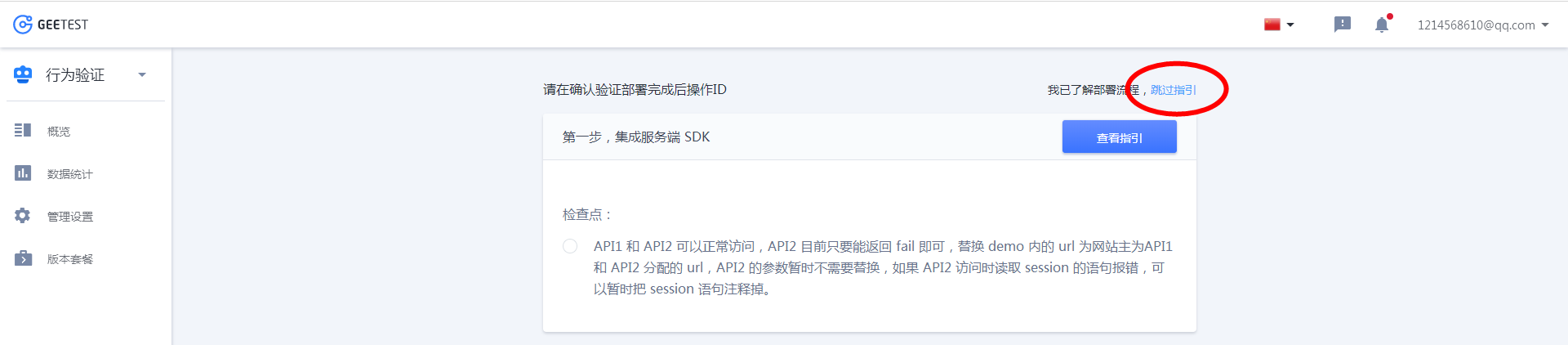Click the 数据统计 bar chart icon
Viewport: 1568px width, 345px height.
(x=23, y=173)
